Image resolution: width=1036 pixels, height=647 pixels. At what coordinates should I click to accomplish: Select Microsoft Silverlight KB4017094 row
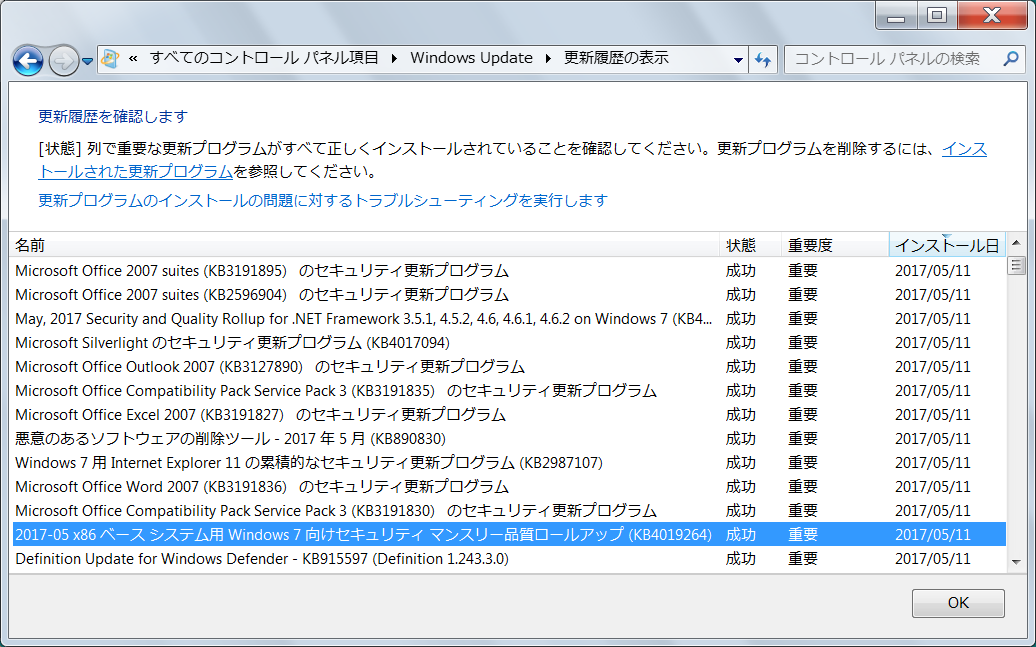click(x=509, y=343)
